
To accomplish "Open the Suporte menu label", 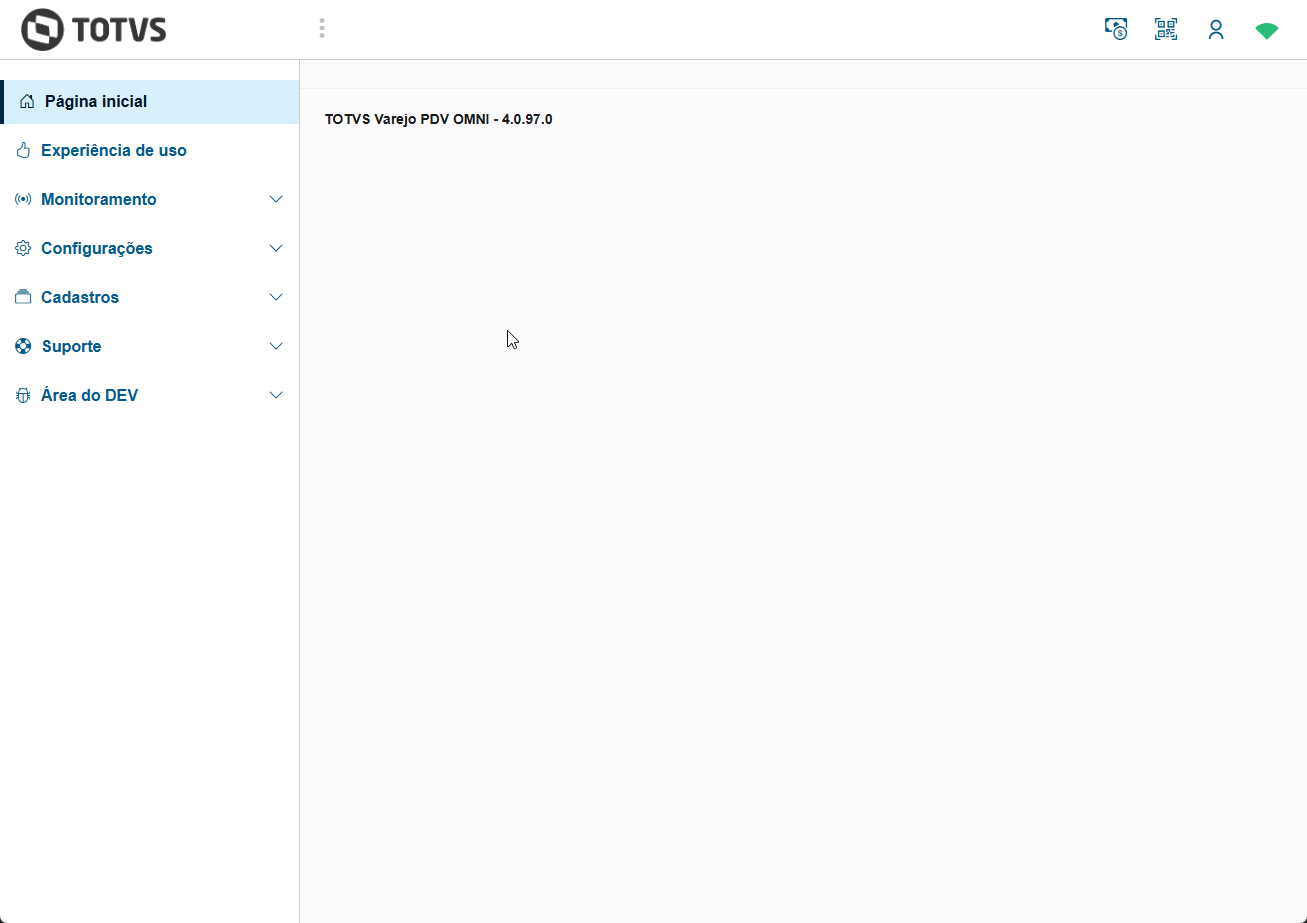I will [71, 347].
